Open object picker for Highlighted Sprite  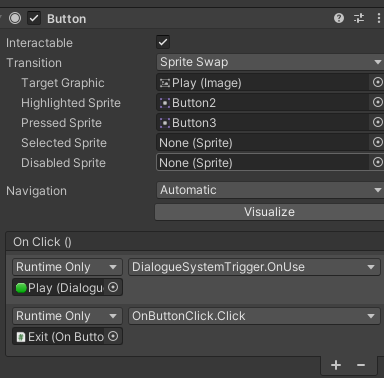coord(377,102)
